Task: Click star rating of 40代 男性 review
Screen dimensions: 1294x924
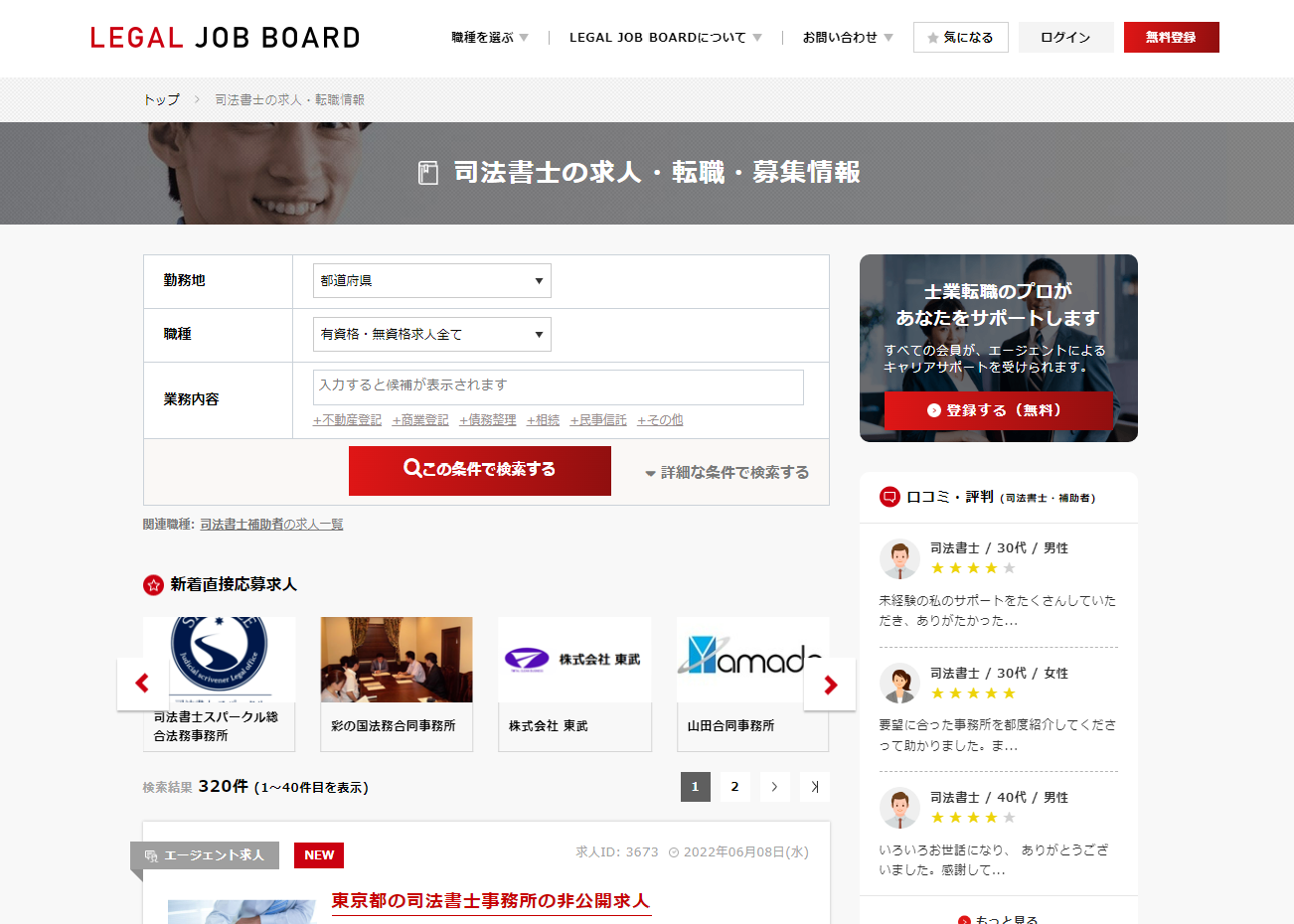Action: point(973,818)
